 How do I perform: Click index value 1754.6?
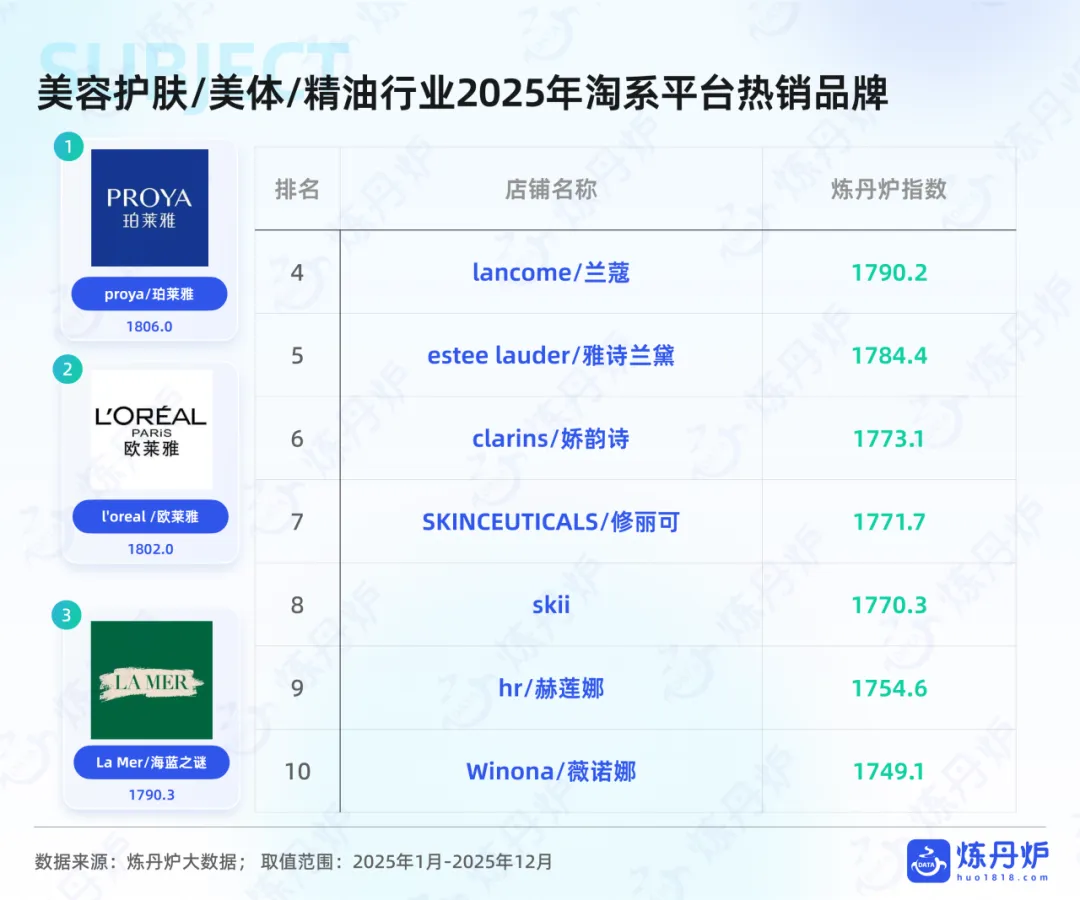tap(889, 688)
